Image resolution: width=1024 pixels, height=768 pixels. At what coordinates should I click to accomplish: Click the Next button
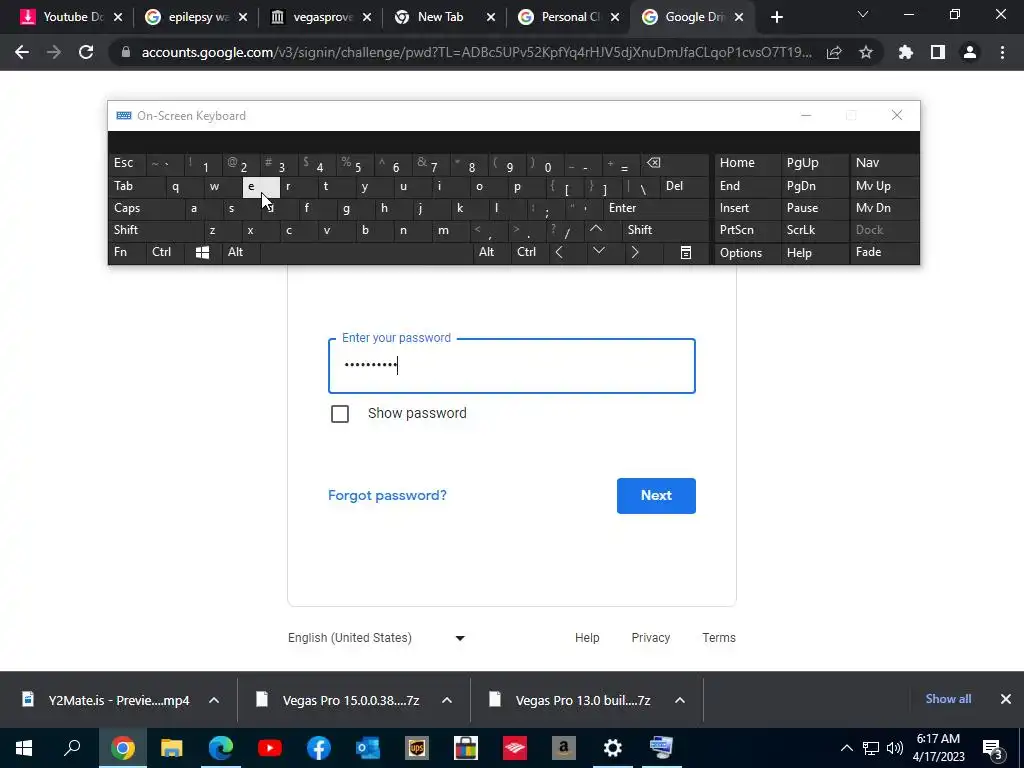tap(656, 496)
